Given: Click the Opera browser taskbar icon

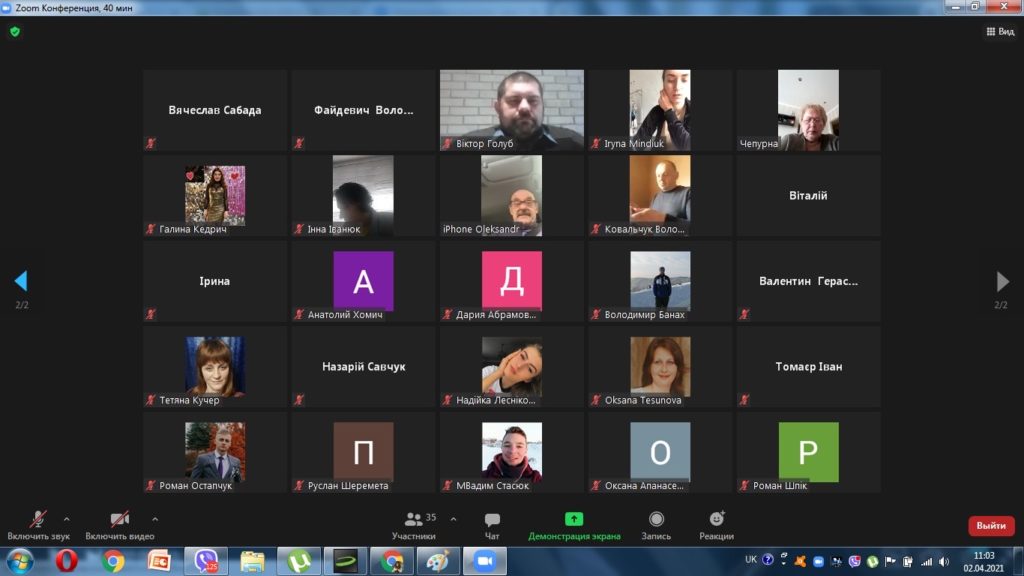Looking at the screenshot, I should [x=67, y=561].
